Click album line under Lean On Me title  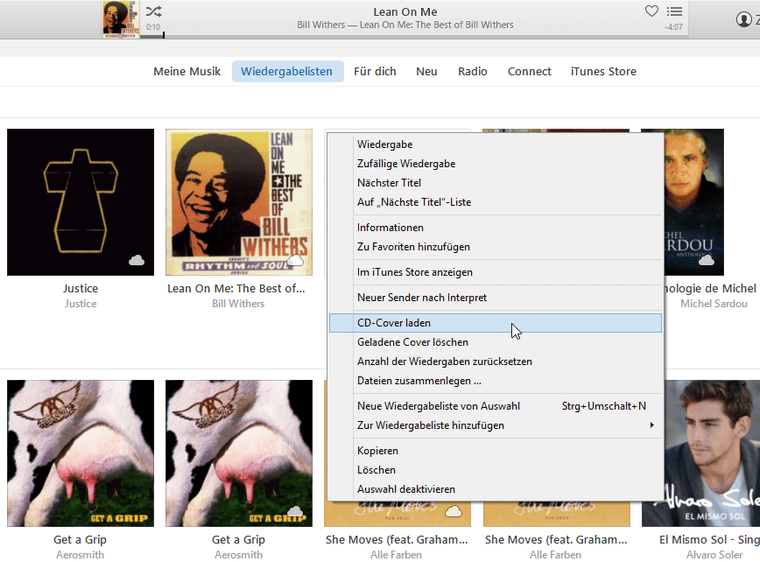[405, 25]
